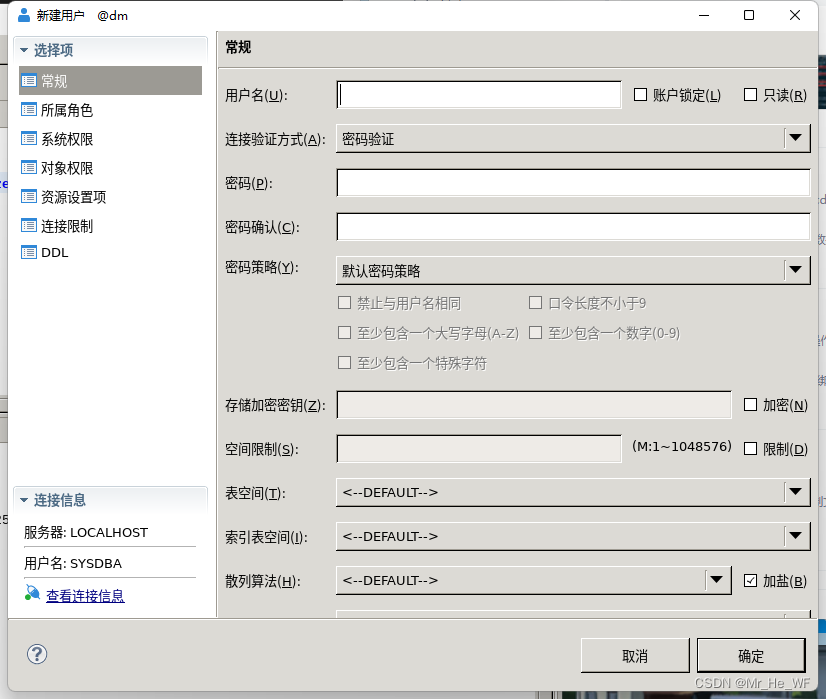
Task: Click the help question mark icon
Action: pos(37,654)
